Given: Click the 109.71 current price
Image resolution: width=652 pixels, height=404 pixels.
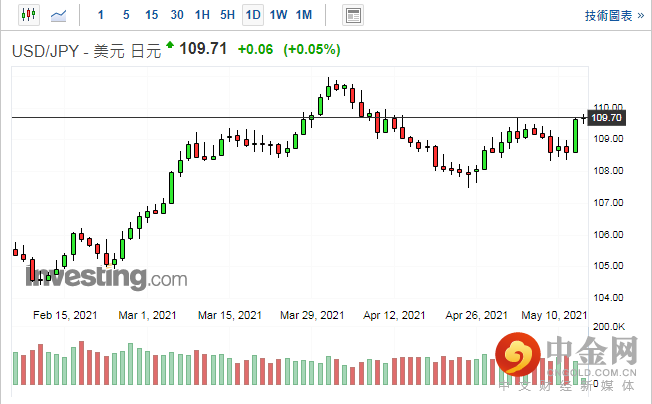Looking at the screenshot, I should pos(203,49).
